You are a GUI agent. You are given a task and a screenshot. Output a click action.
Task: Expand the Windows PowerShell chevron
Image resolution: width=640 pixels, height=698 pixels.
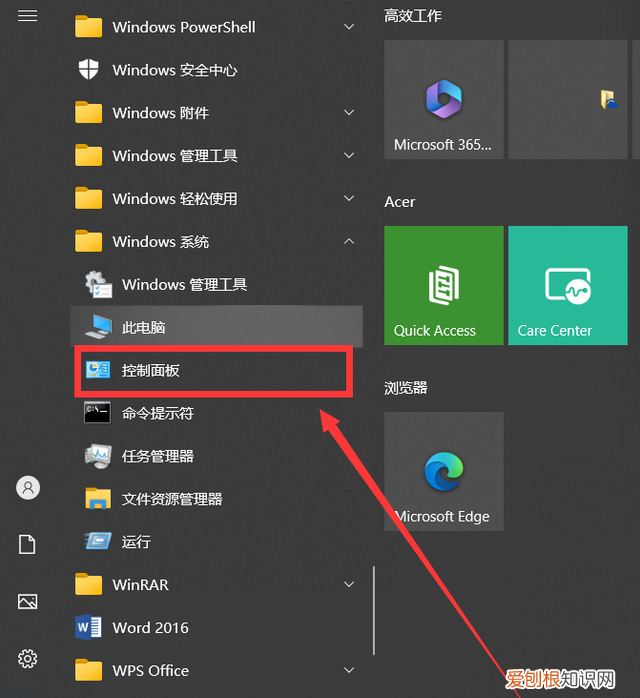click(349, 27)
